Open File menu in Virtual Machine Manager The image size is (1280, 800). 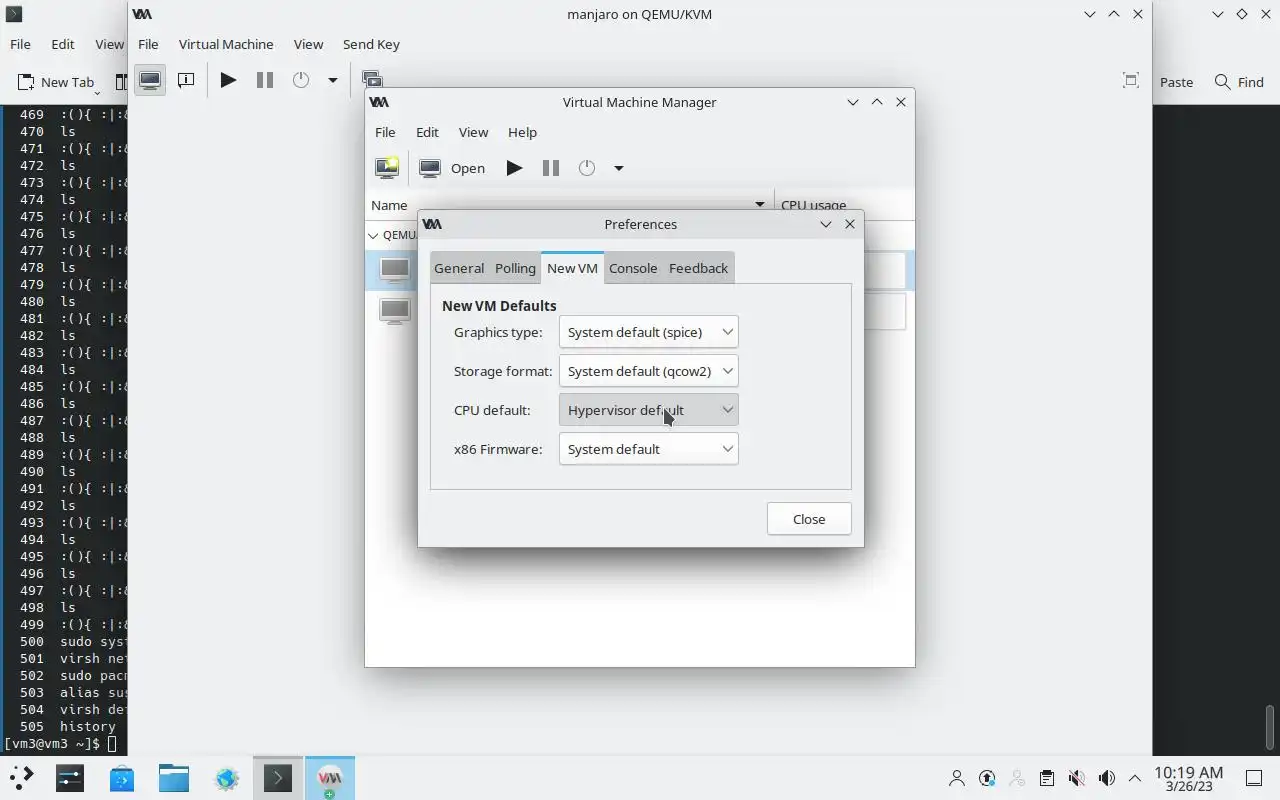(x=385, y=132)
